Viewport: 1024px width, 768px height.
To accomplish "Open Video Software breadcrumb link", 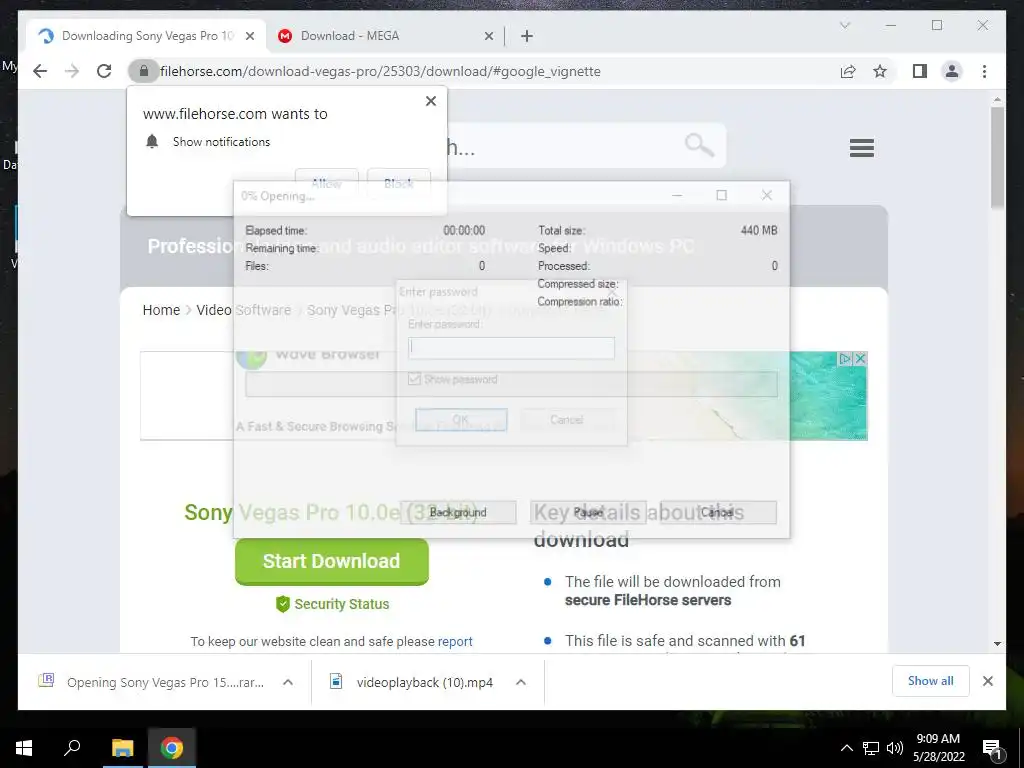I will tap(244, 310).
